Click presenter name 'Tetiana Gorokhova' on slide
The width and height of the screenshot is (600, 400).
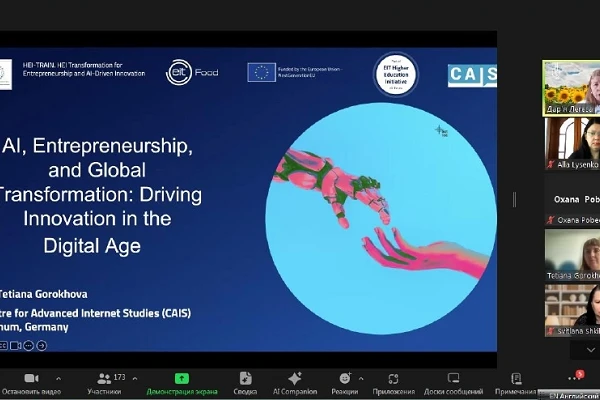click(x=43, y=294)
